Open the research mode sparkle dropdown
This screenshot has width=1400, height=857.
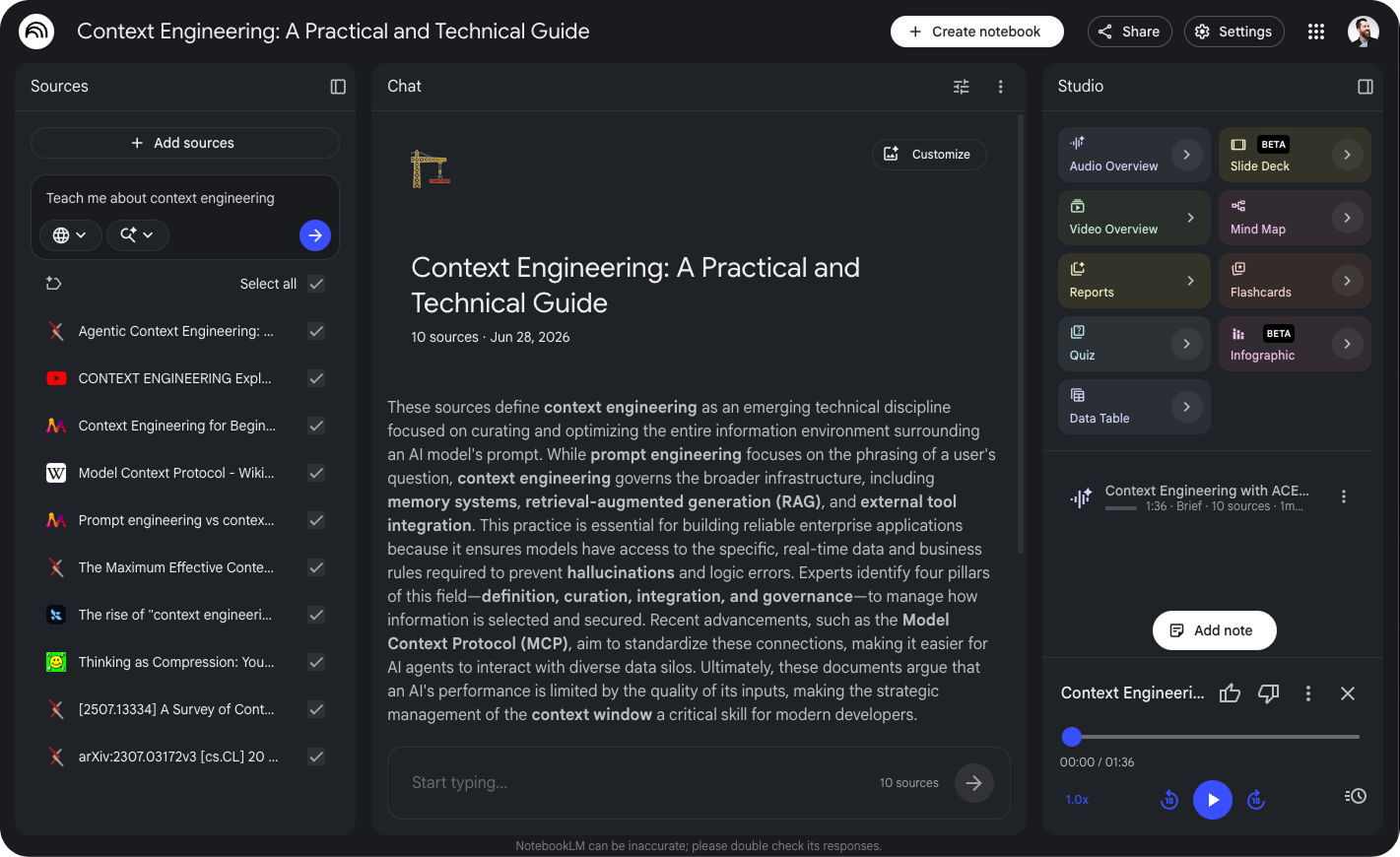137,235
